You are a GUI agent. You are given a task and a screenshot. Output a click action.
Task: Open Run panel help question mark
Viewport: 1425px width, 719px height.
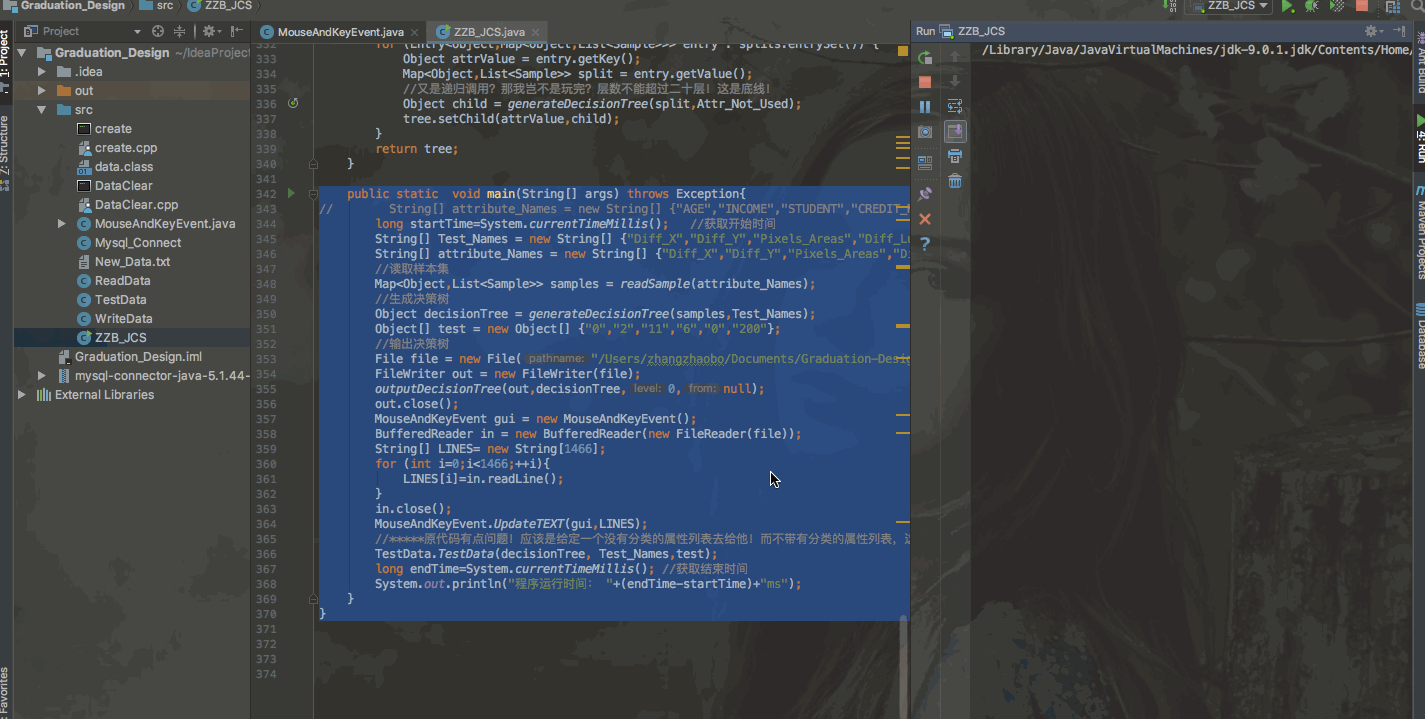click(925, 244)
